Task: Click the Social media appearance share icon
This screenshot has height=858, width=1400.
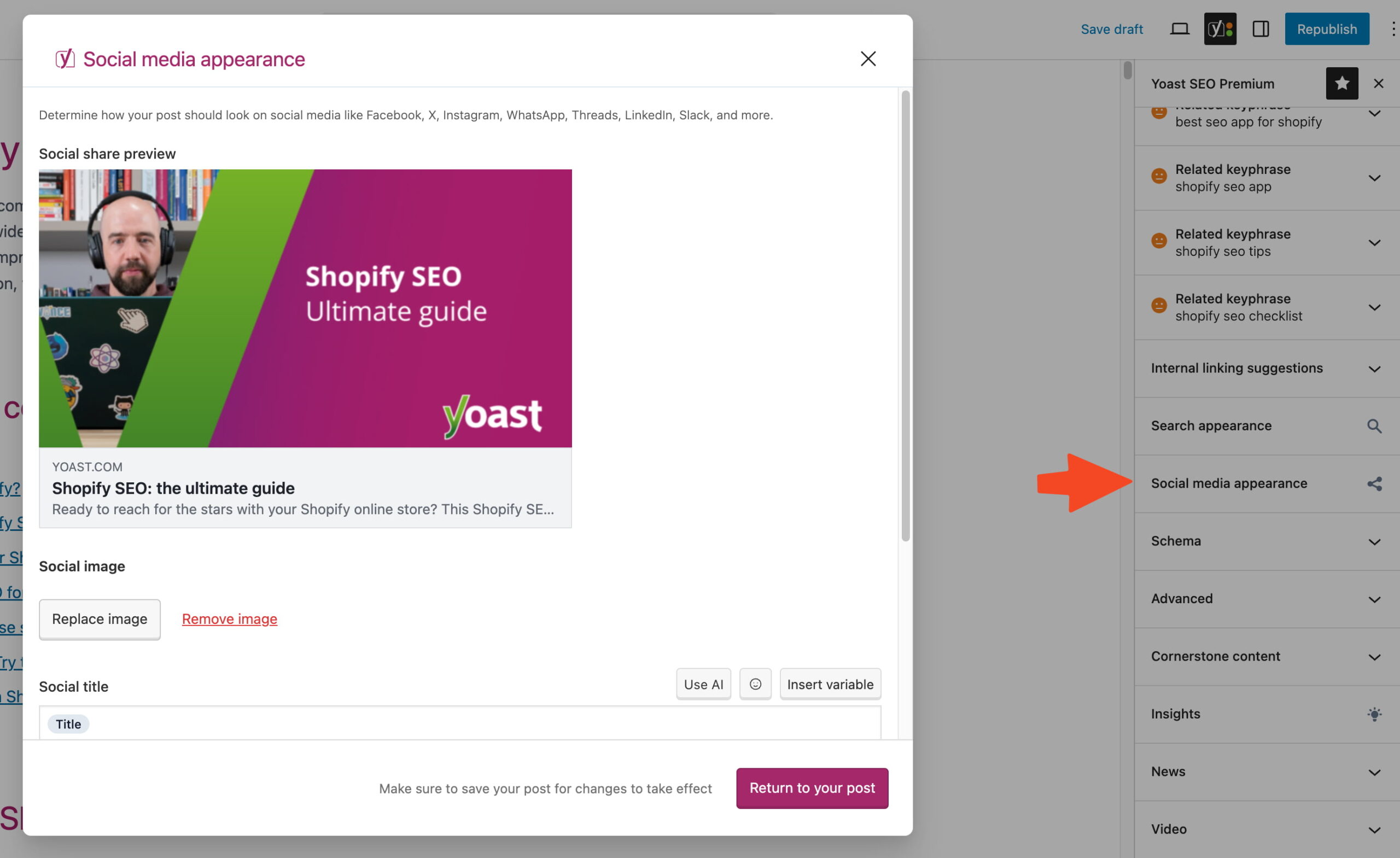Action: tap(1374, 483)
